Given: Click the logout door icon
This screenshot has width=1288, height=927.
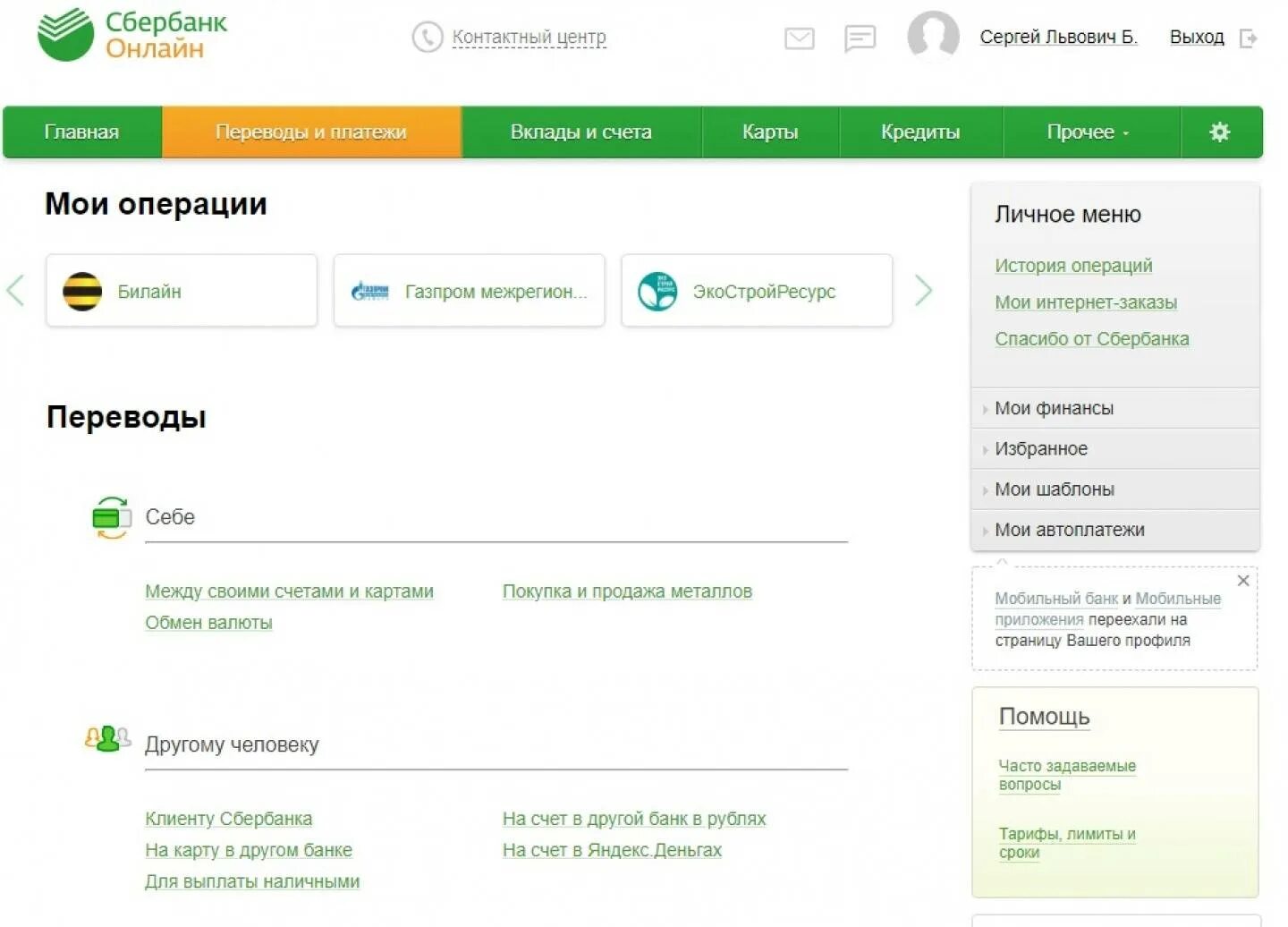Looking at the screenshot, I should point(1249,38).
